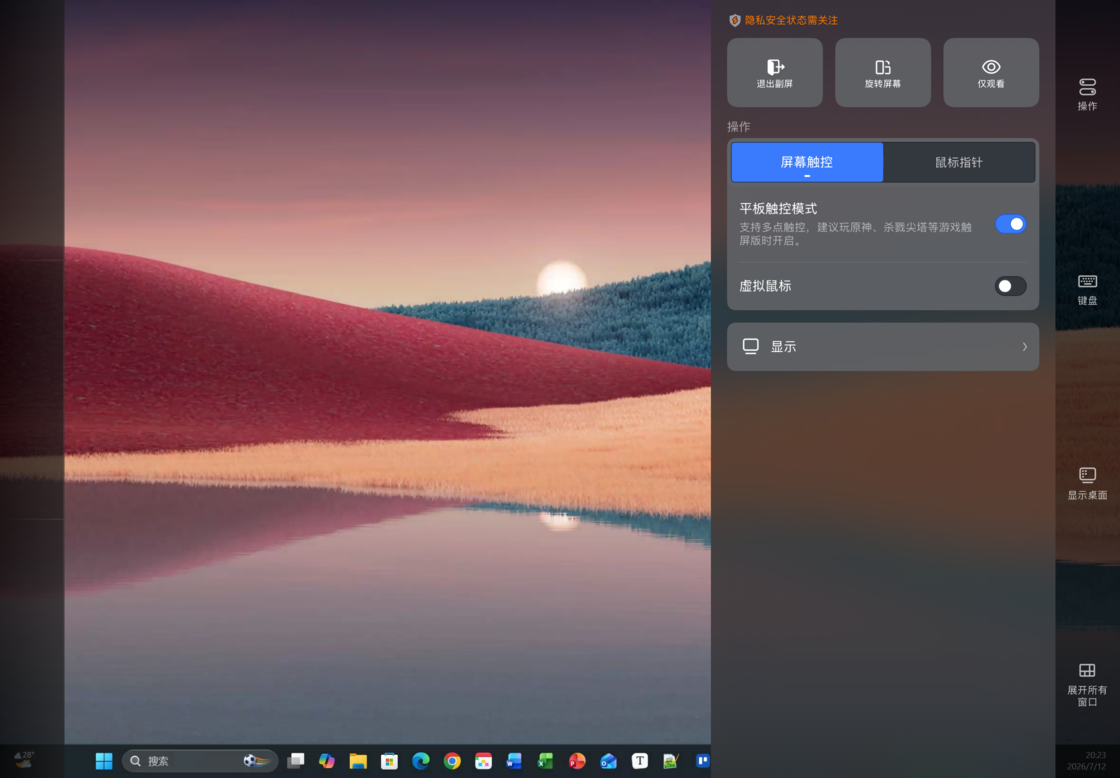Click the 显示桌面 sidebar item
Image resolution: width=1120 pixels, height=778 pixels.
click(1087, 483)
